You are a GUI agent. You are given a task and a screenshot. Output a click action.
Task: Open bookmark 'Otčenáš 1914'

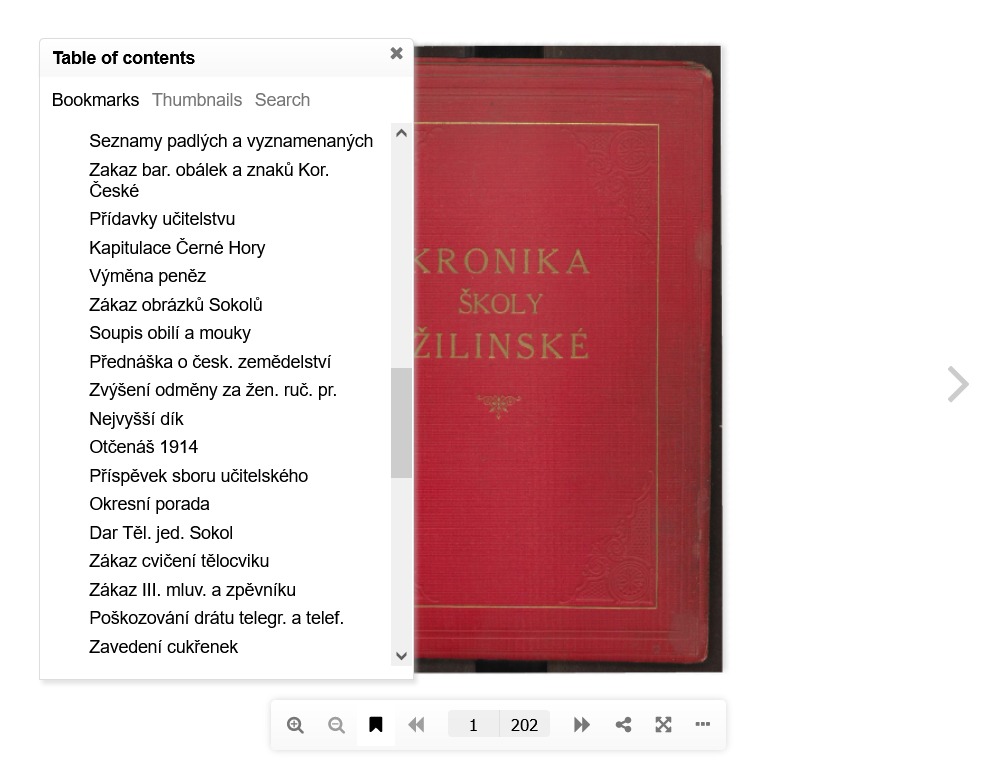click(x=143, y=447)
